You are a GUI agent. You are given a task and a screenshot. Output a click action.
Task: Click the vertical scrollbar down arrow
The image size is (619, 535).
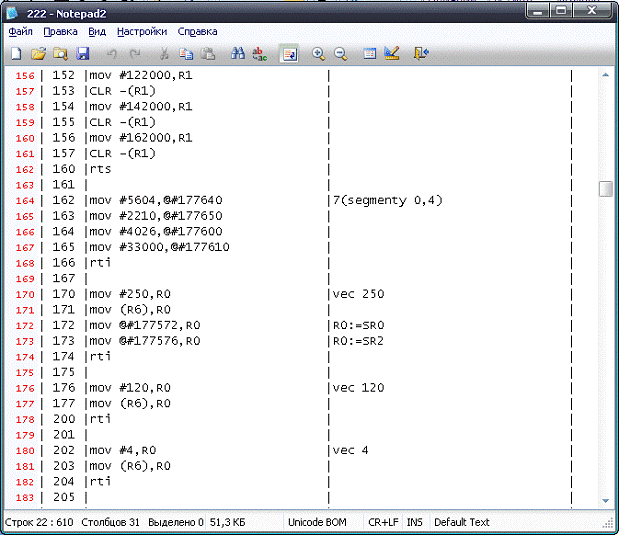click(605, 500)
